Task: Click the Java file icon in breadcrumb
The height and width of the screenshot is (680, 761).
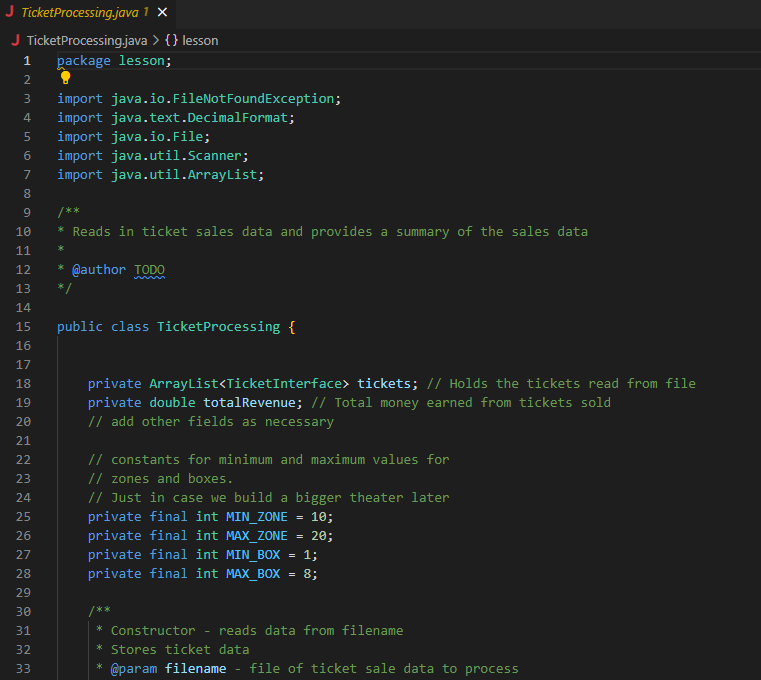Action: click(x=16, y=40)
